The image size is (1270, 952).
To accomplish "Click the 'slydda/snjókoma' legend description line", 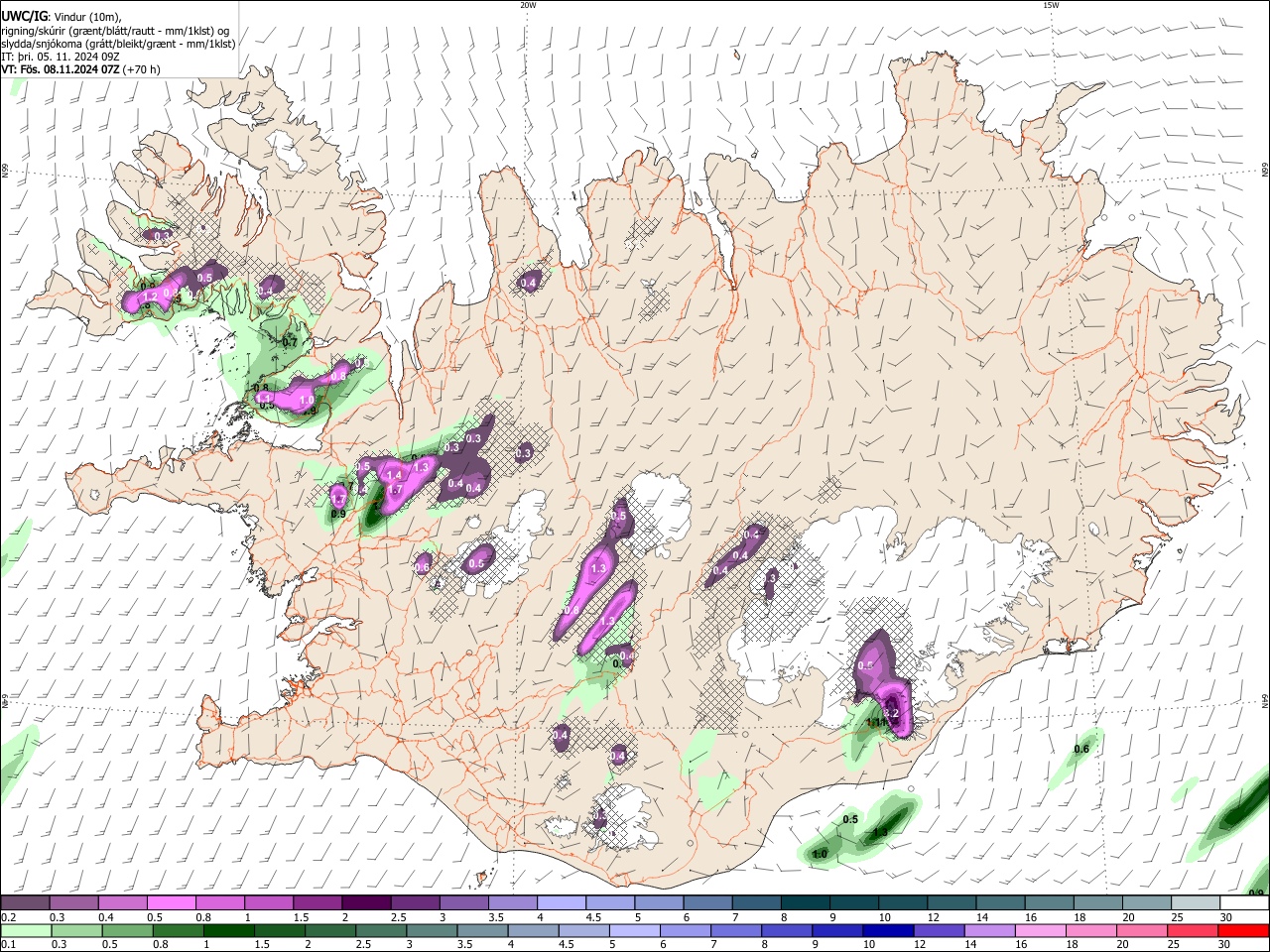I will point(119,44).
